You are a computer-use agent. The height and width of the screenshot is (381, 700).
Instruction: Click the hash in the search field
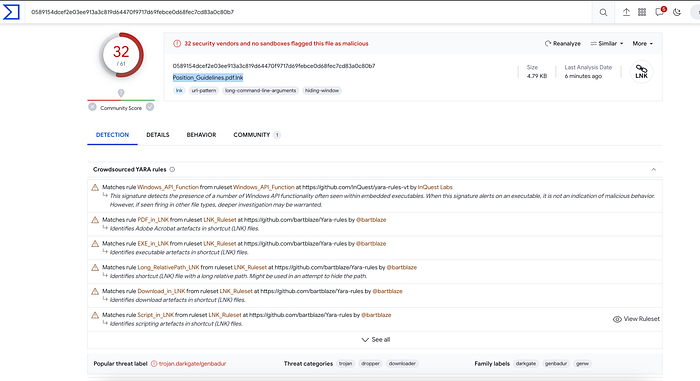coord(132,12)
